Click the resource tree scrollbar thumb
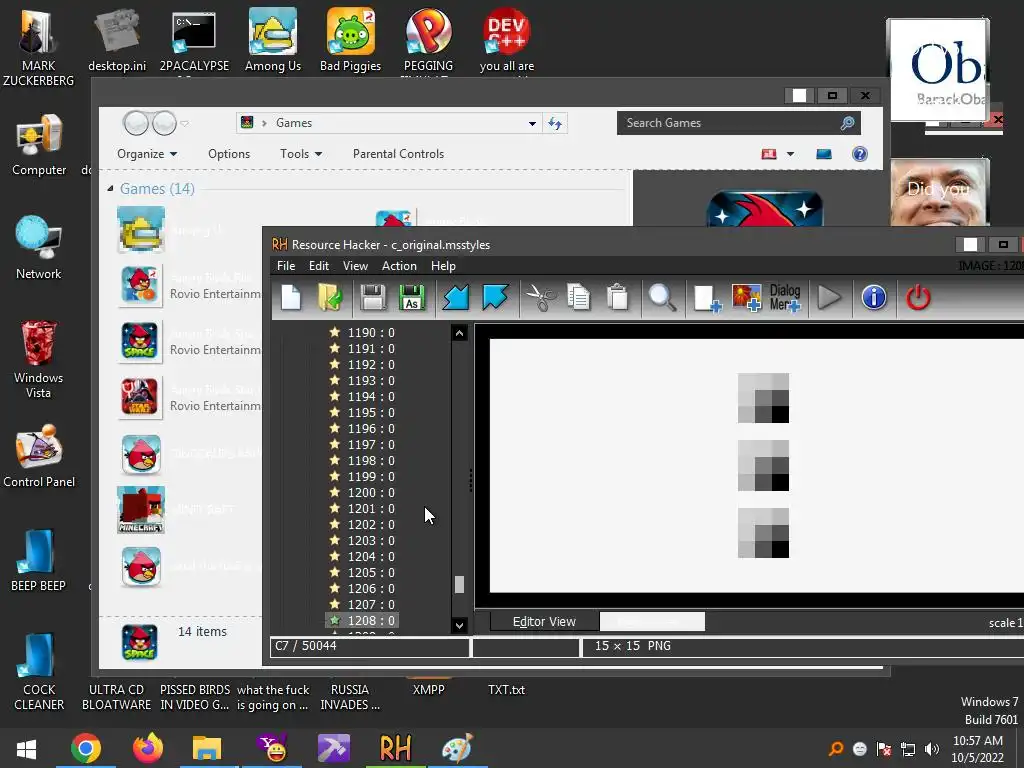Image resolution: width=1024 pixels, height=768 pixels. click(x=459, y=584)
